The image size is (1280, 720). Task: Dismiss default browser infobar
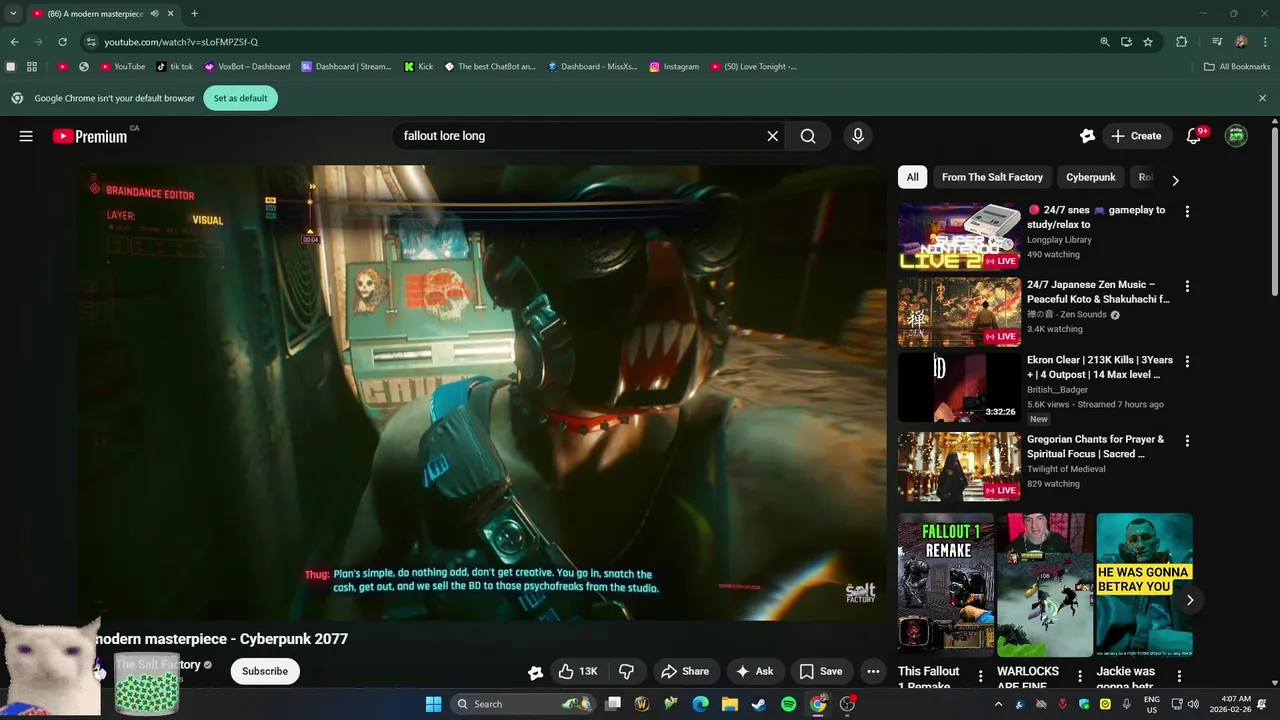click(1262, 98)
